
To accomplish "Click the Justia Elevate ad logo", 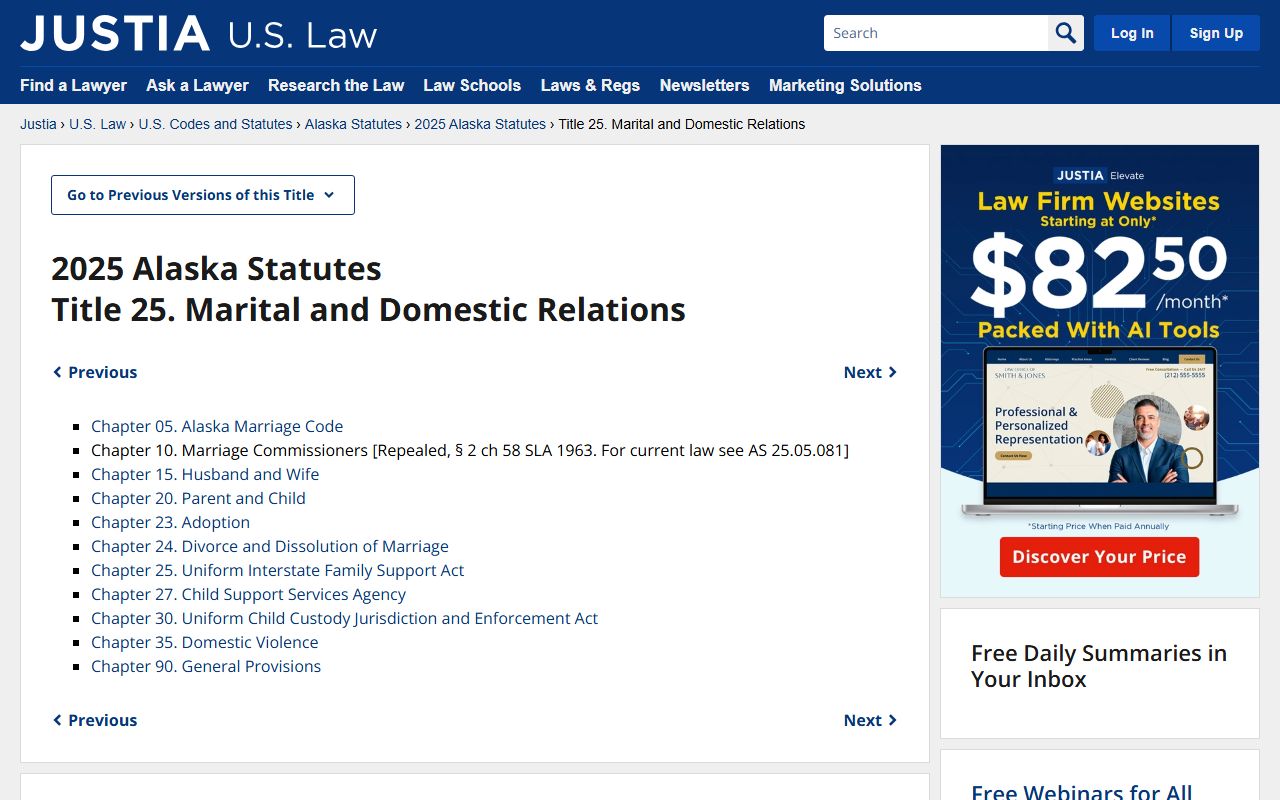I will coord(1099,175).
